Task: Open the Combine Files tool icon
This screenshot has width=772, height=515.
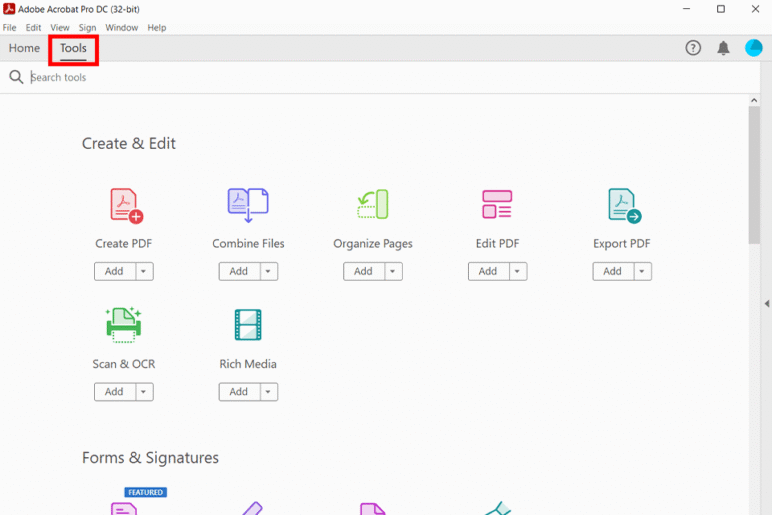Action: [248, 205]
